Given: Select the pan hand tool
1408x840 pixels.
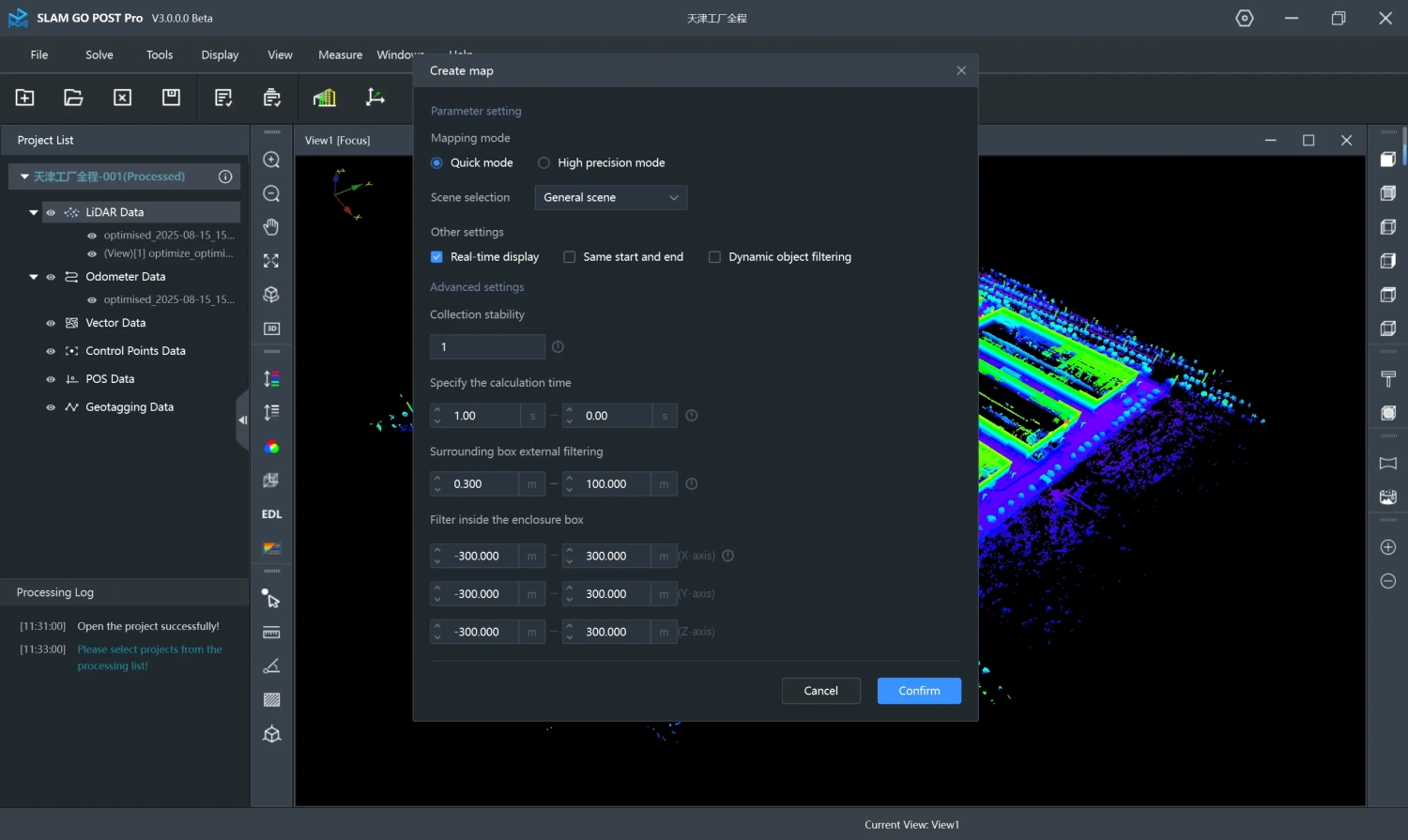Looking at the screenshot, I should click(x=271, y=227).
